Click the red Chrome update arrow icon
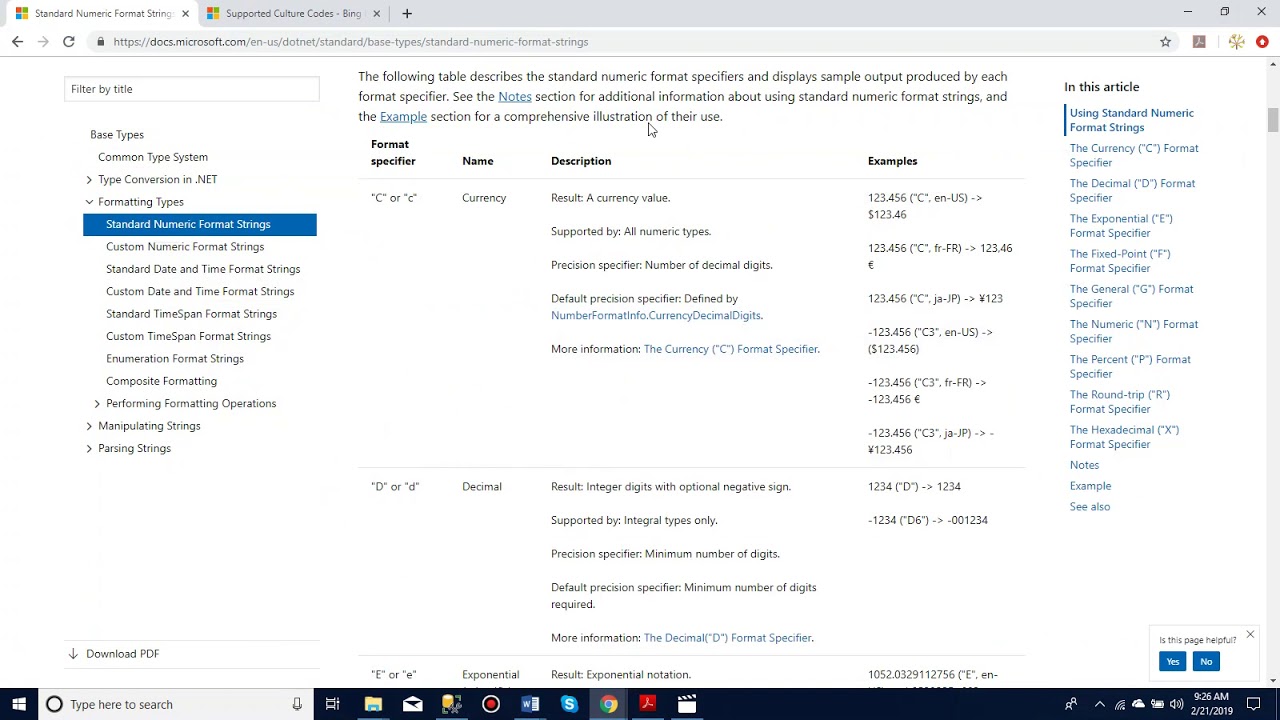Screen dimensions: 1280x720 point(1262,41)
